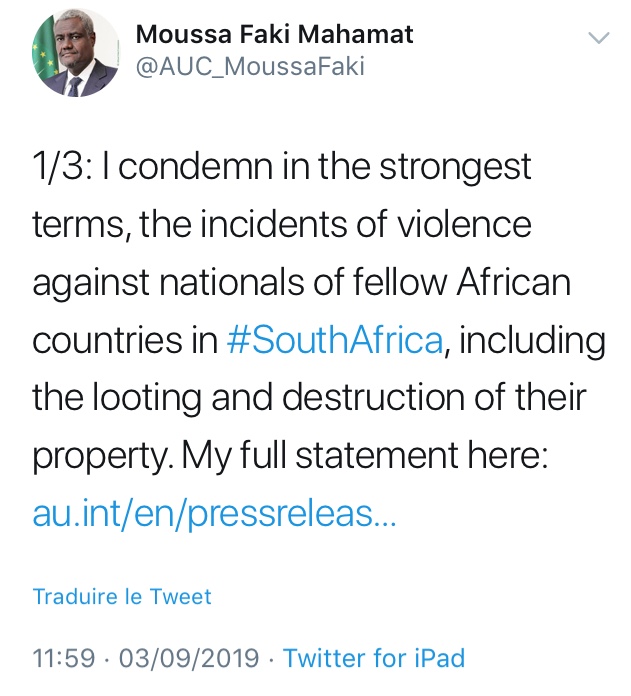
Task: Click the 03/09/2019 tweet date
Action: [x=189, y=659]
